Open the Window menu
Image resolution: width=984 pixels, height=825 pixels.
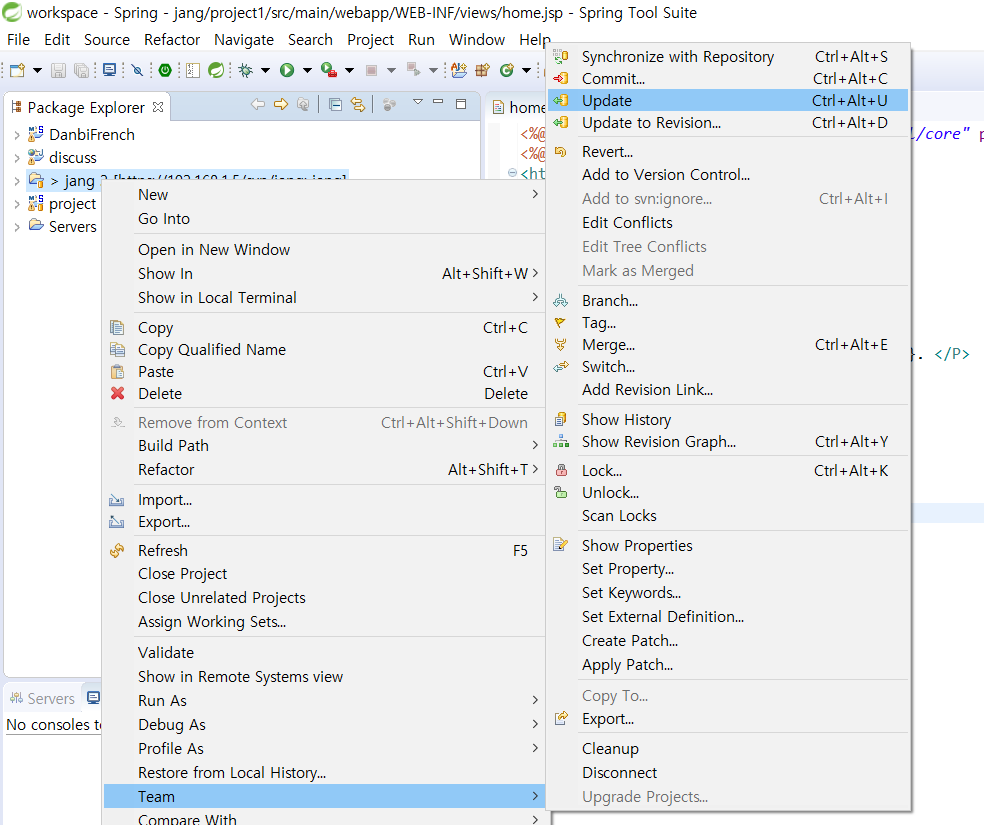tap(477, 40)
